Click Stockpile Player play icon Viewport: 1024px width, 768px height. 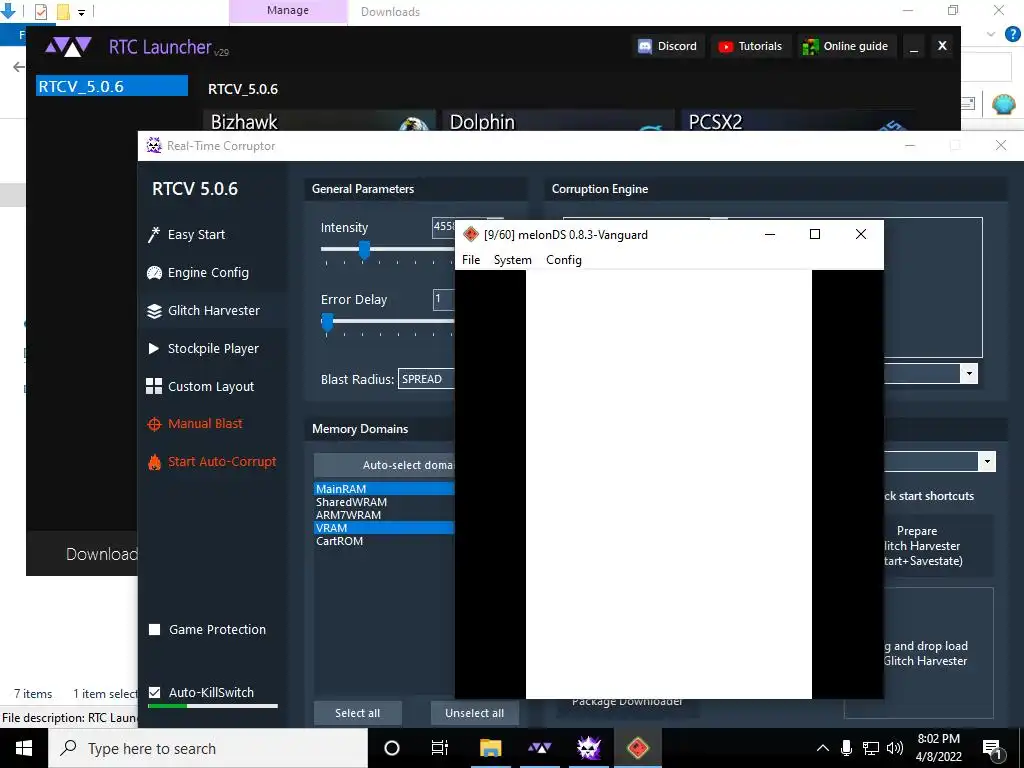pos(154,349)
